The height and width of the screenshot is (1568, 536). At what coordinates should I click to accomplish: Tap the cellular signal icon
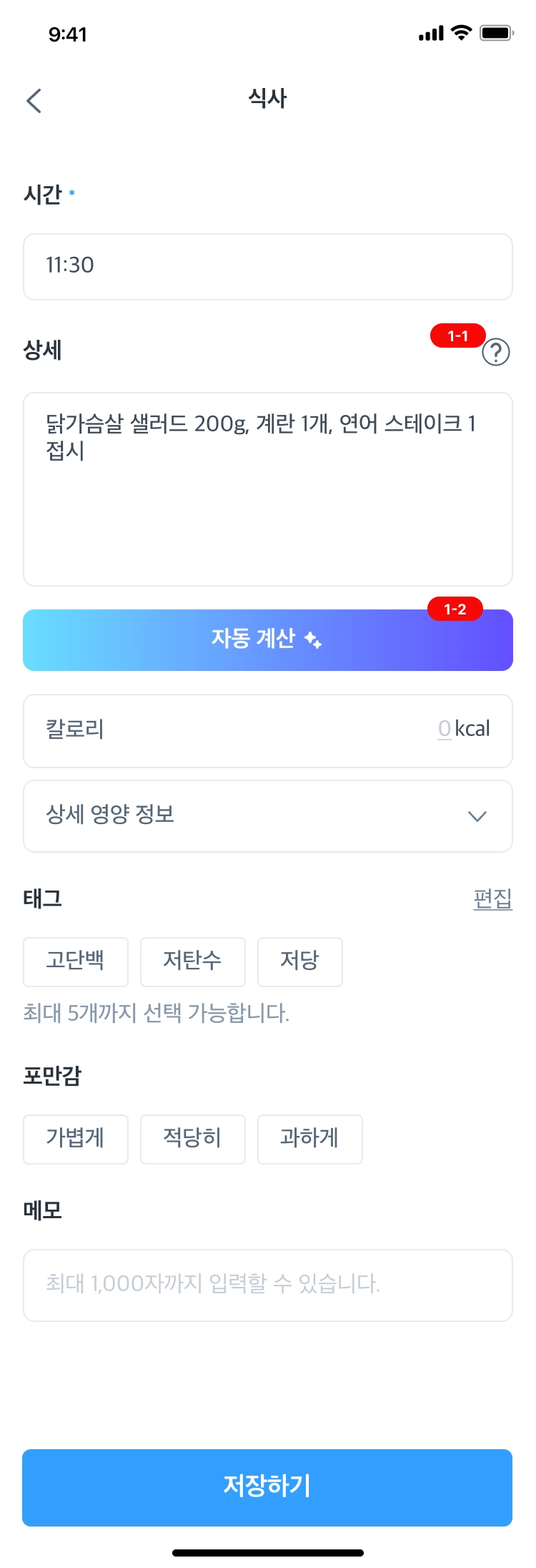(x=431, y=34)
